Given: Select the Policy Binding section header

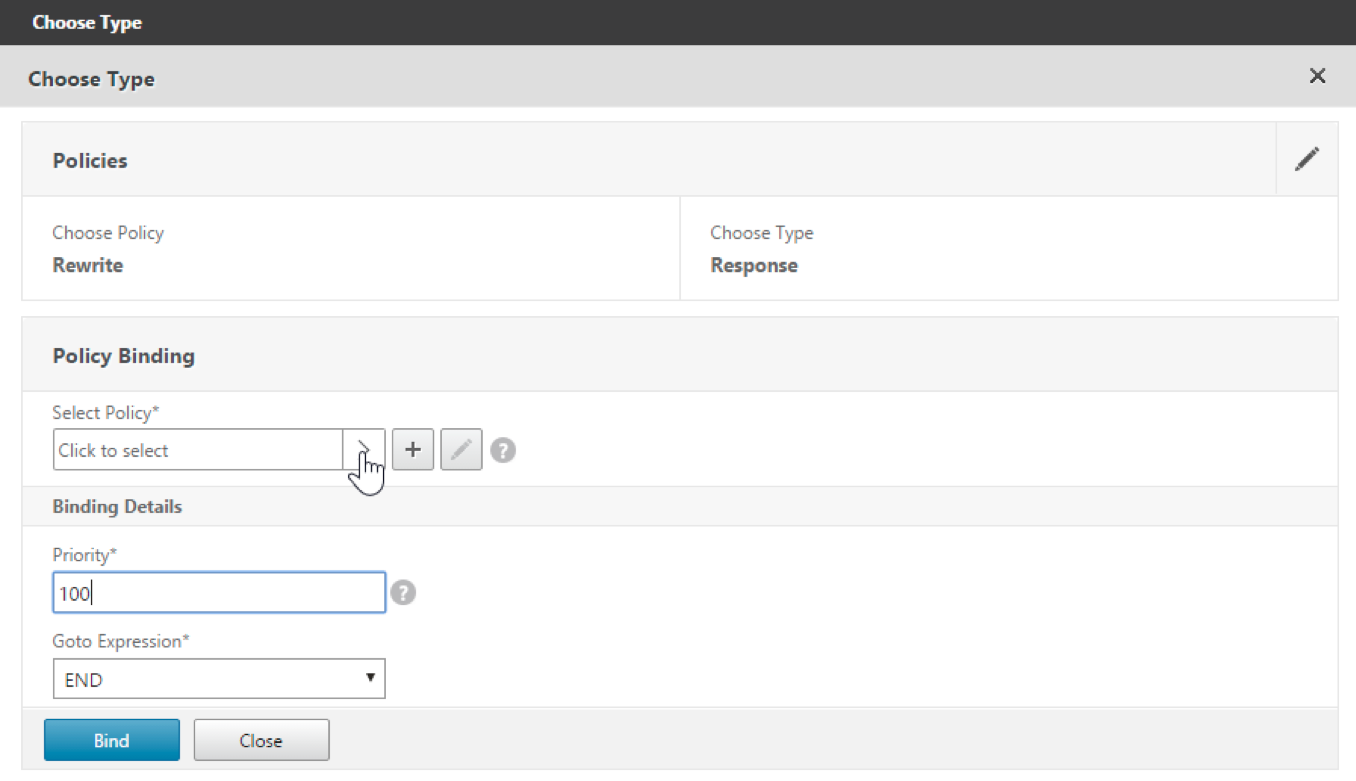Looking at the screenshot, I should (123, 356).
